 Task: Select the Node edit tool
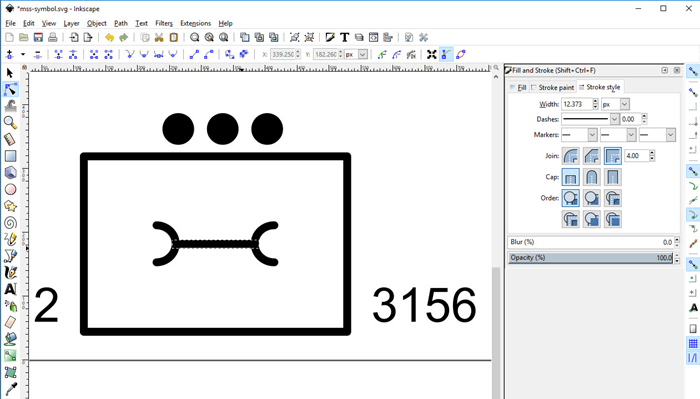coord(10,89)
